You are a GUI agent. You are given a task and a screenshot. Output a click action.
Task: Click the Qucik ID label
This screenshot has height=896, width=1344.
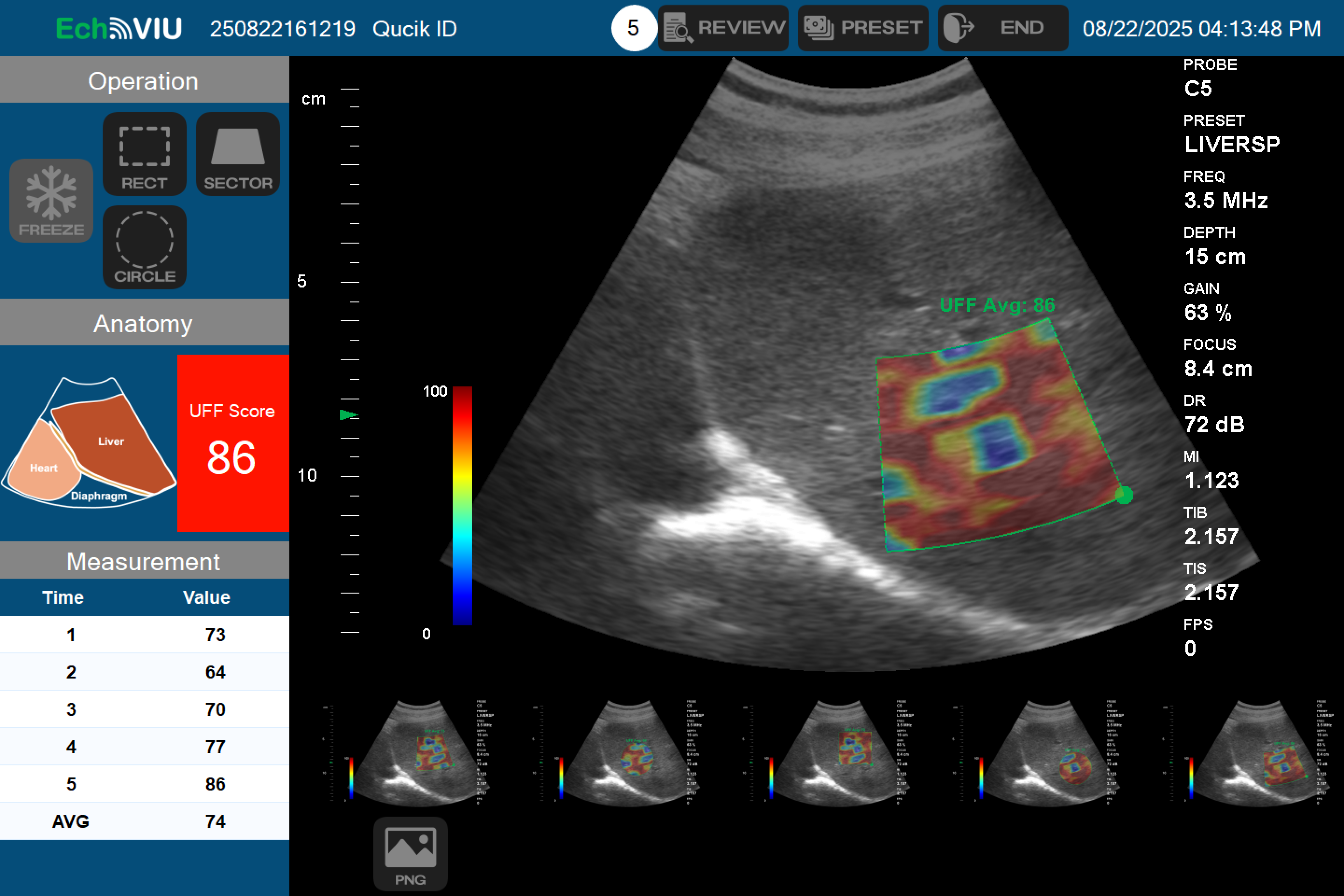coord(414,28)
